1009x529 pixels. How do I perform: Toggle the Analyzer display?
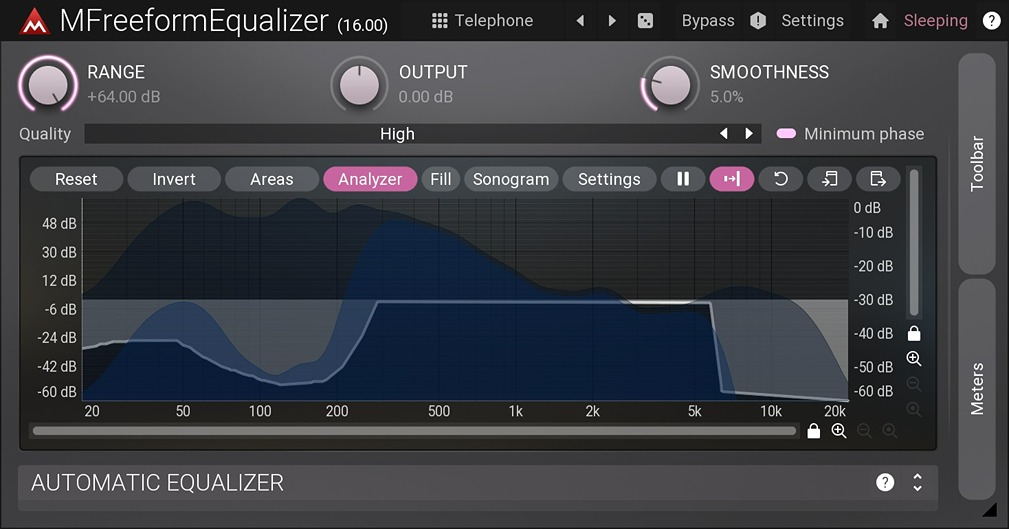370,179
